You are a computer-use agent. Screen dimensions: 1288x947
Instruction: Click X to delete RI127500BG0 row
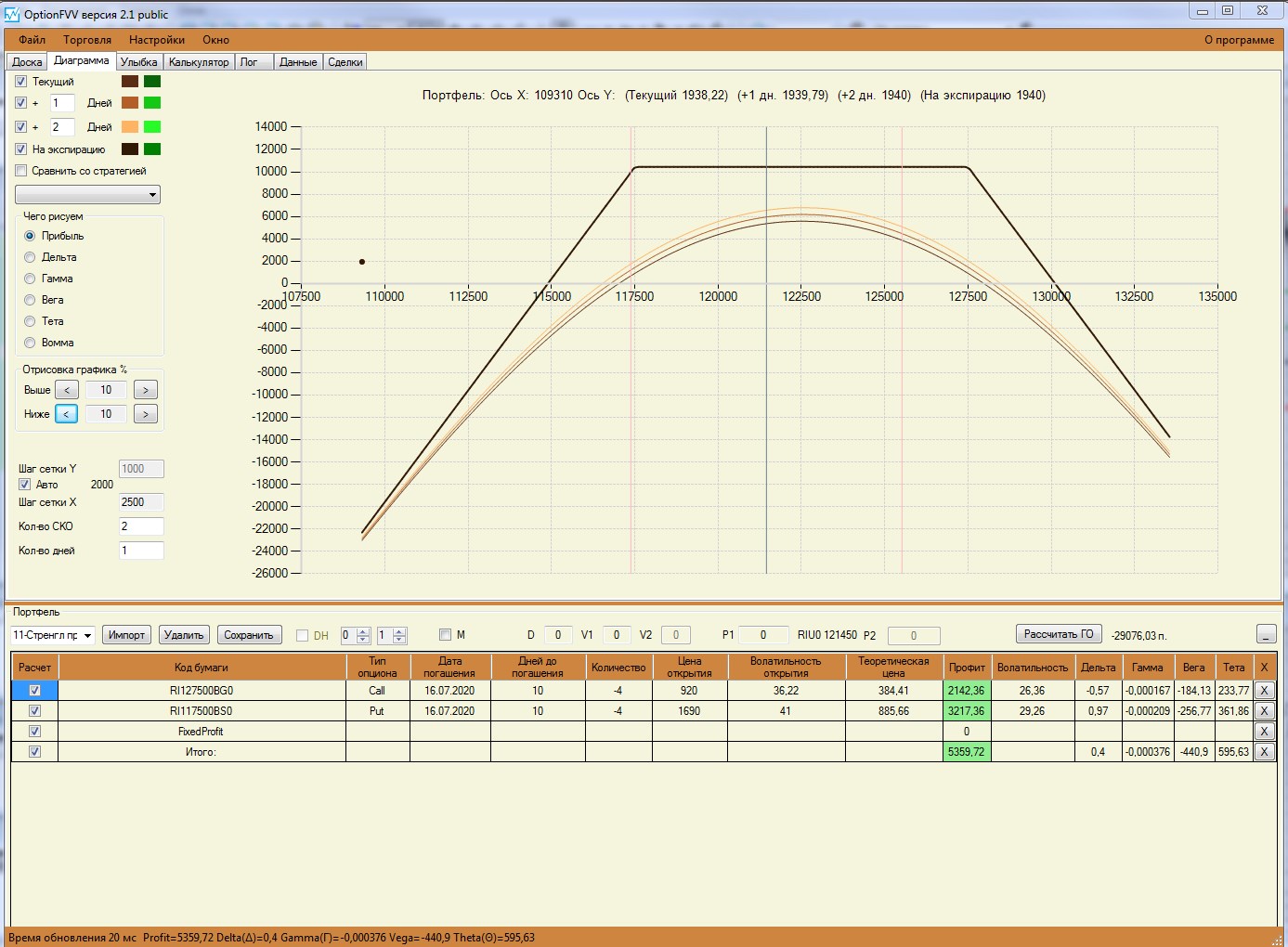[1263, 691]
